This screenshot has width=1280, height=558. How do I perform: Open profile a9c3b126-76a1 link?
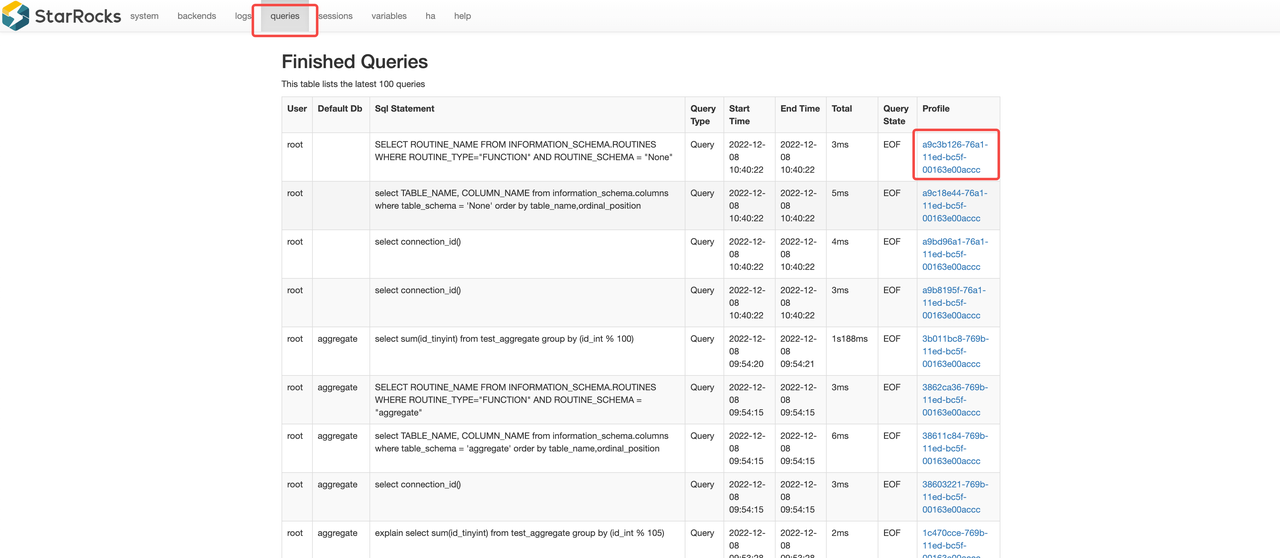[x=955, y=157]
